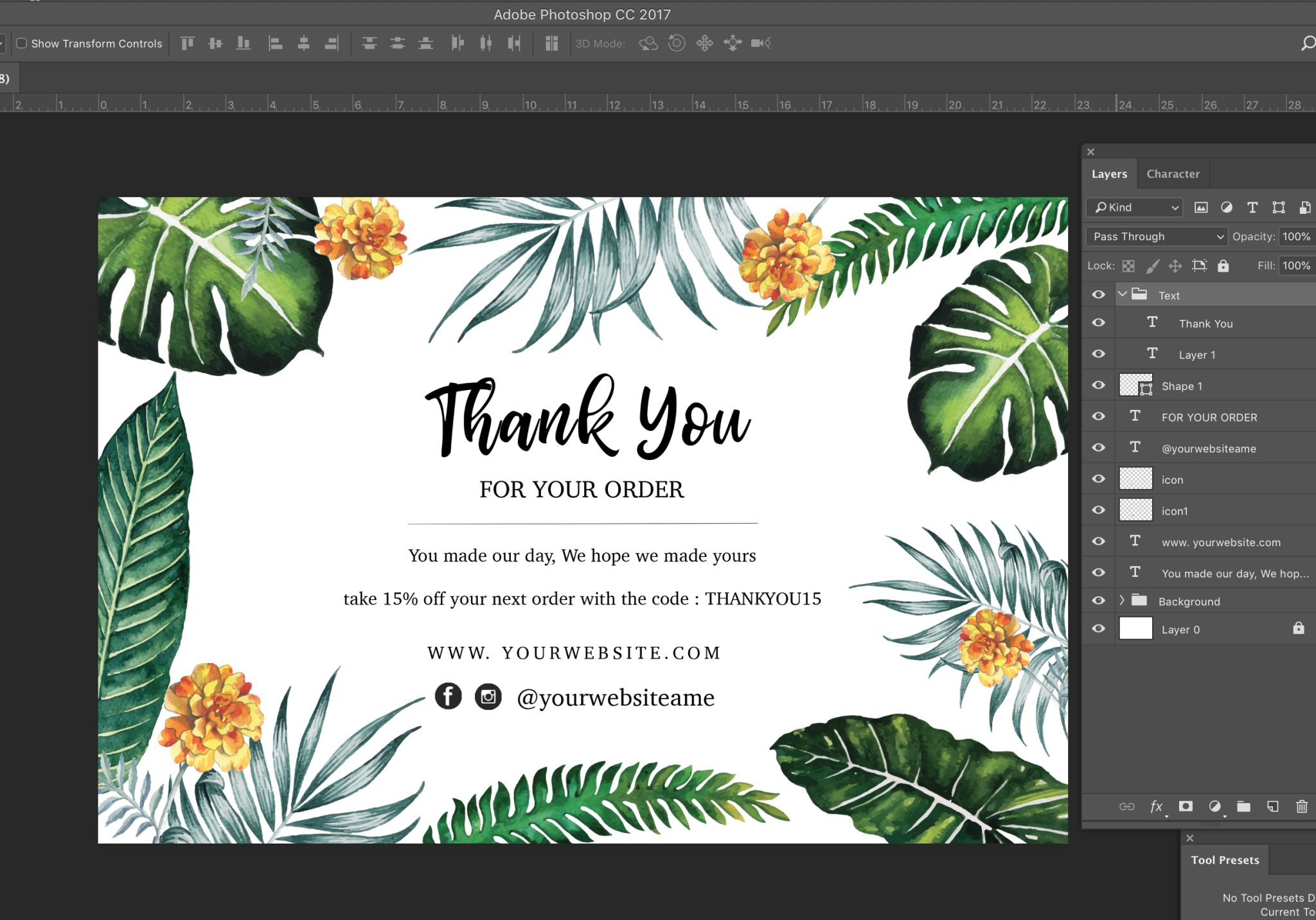Click the Add layer mask icon
Image resolution: width=1316 pixels, height=920 pixels.
click(x=1186, y=807)
